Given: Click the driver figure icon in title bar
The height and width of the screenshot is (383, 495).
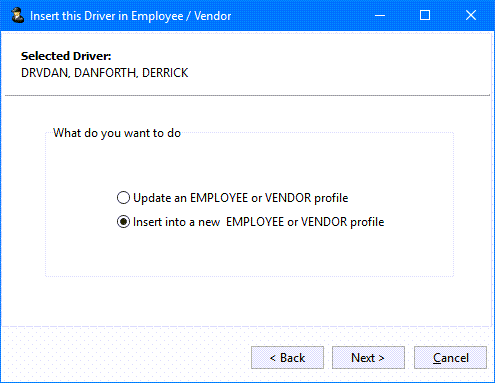Looking at the screenshot, I should 17,15.
